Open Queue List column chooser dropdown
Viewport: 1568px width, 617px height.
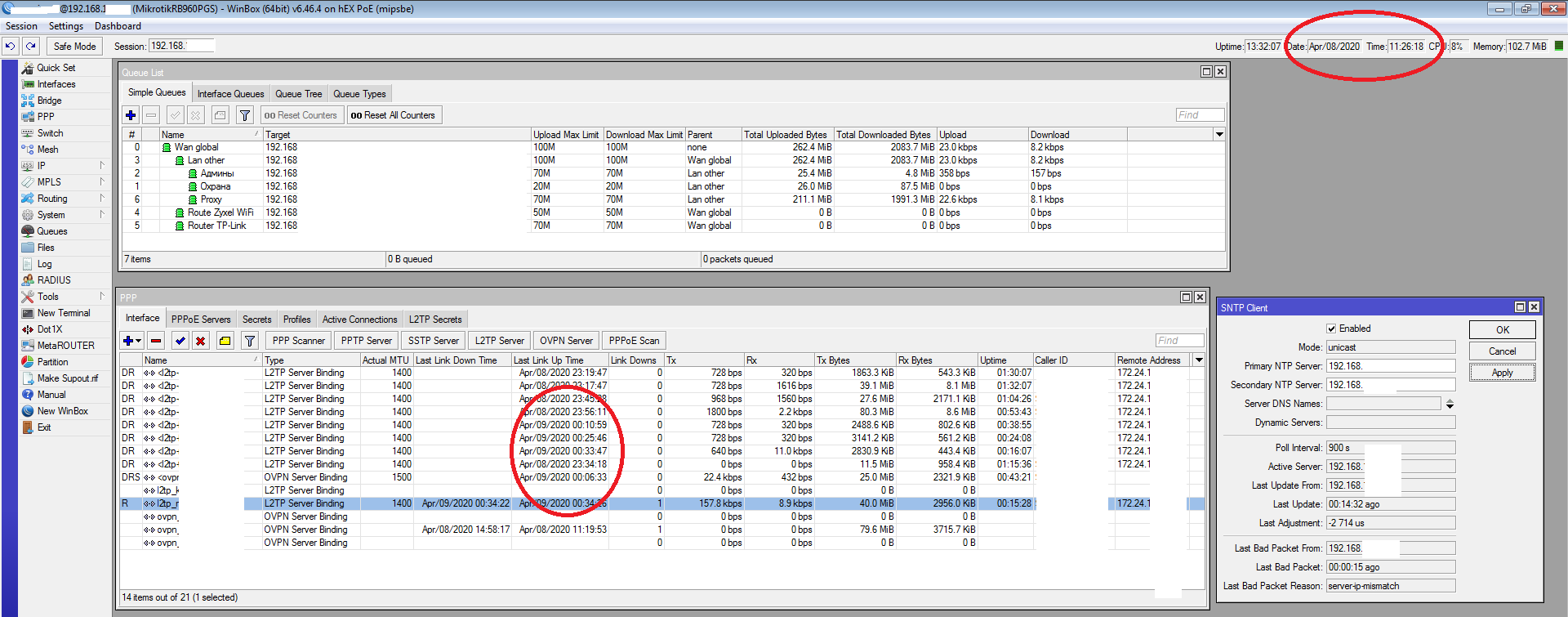tap(1219, 135)
